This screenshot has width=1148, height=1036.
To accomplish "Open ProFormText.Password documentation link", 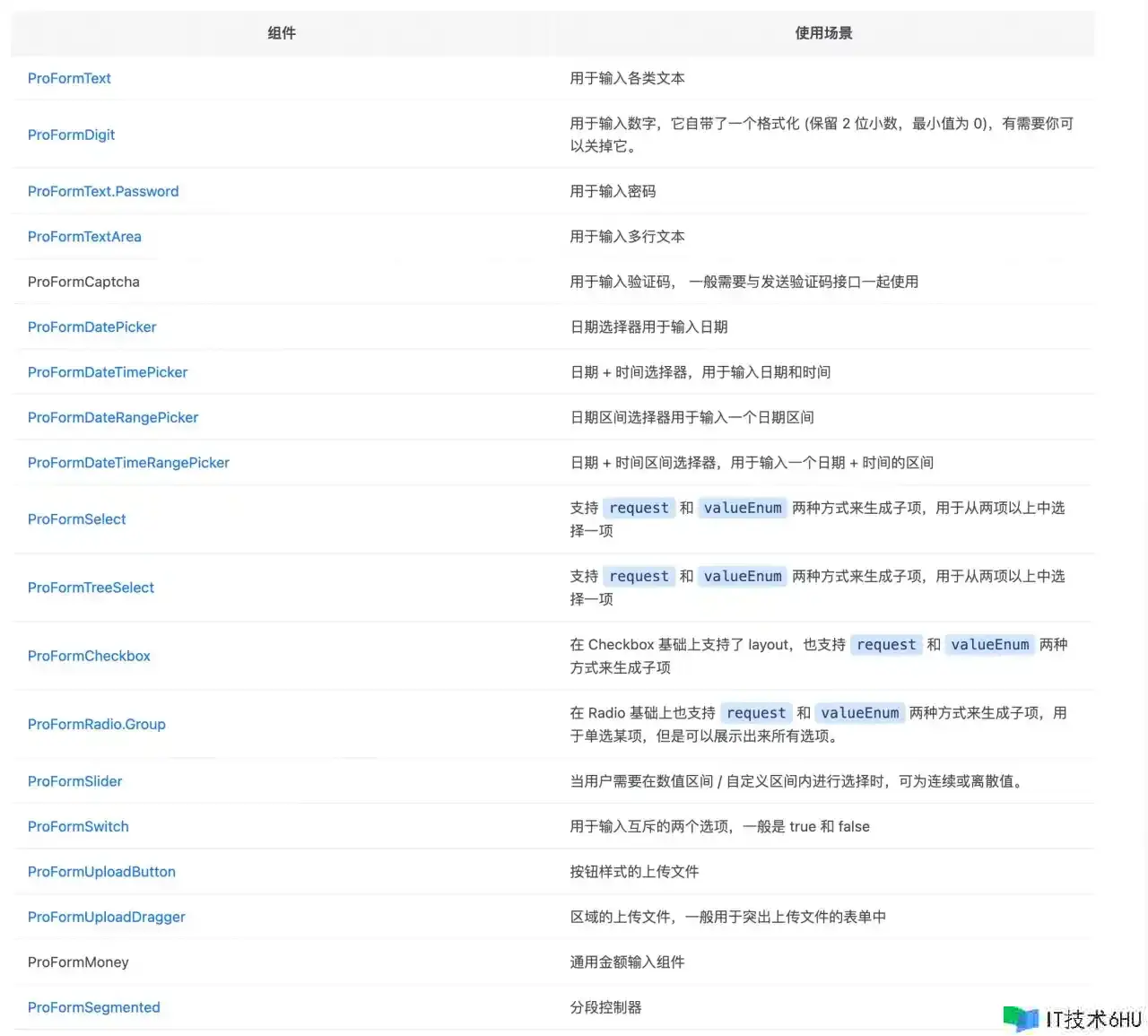I will (103, 191).
